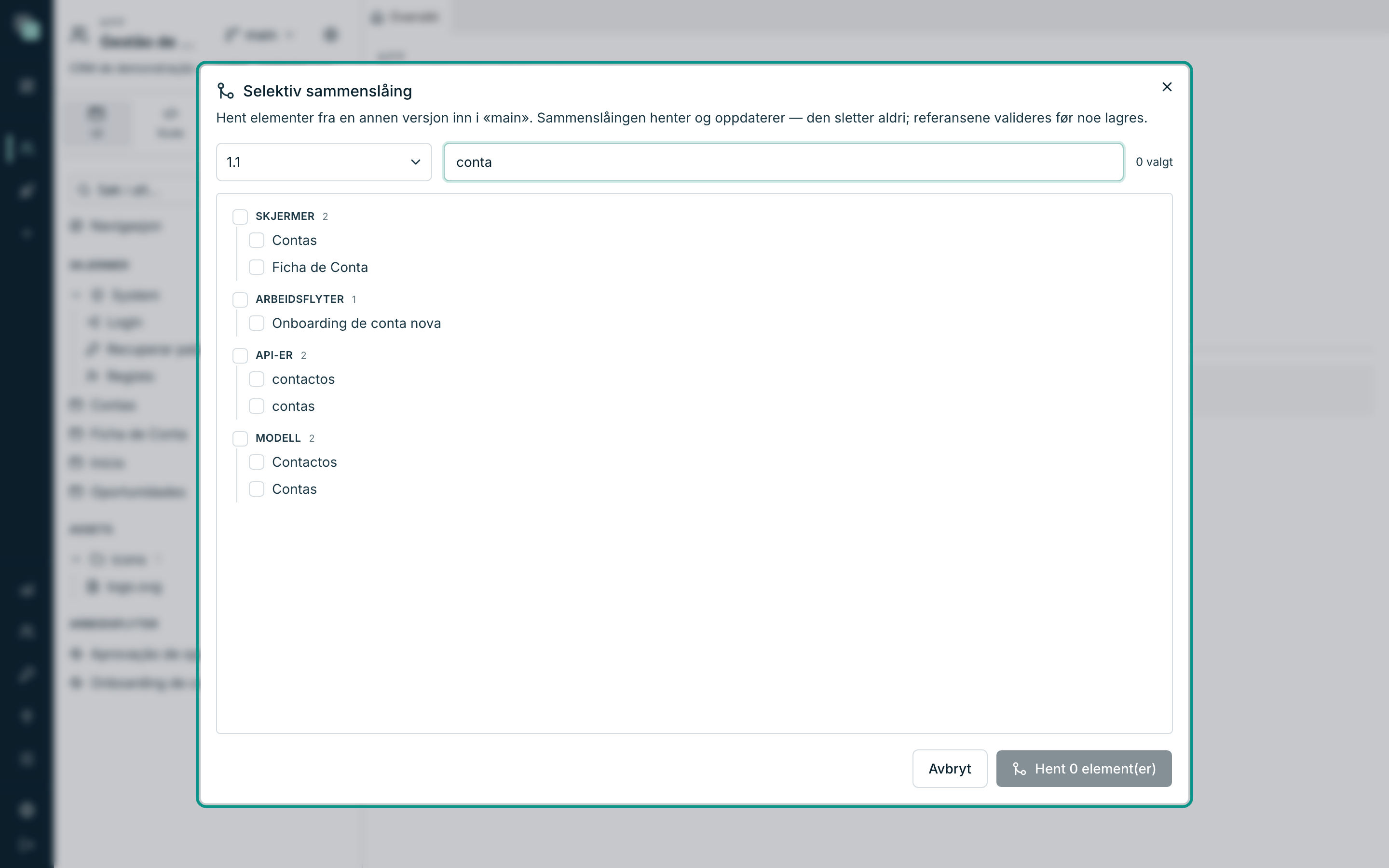Click the contactos label under API-ER

pos(303,379)
